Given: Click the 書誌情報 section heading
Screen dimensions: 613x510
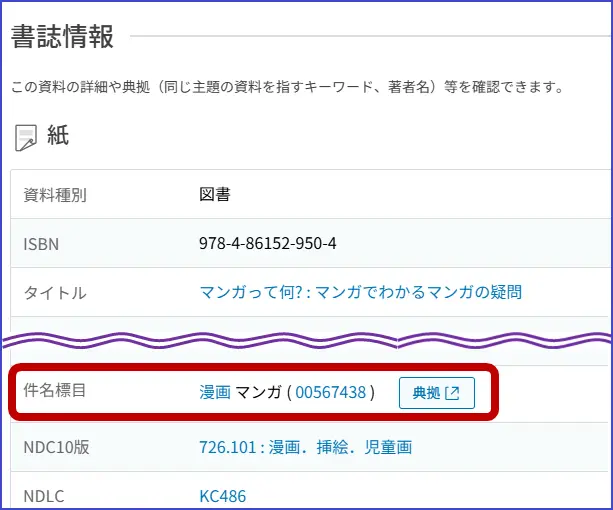Looking at the screenshot, I should point(62,37).
